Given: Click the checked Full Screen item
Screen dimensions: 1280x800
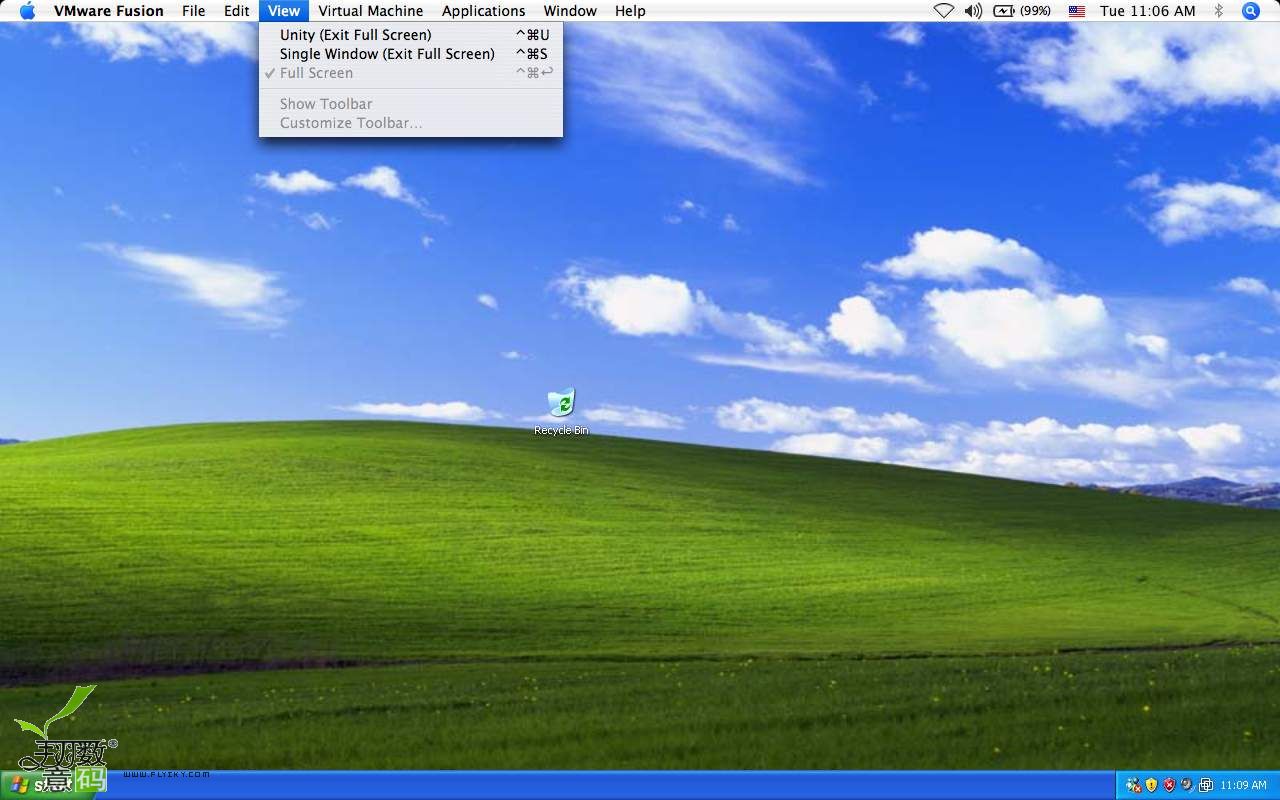Looking at the screenshot, I should pyautogui.click(x=411, y=73).
